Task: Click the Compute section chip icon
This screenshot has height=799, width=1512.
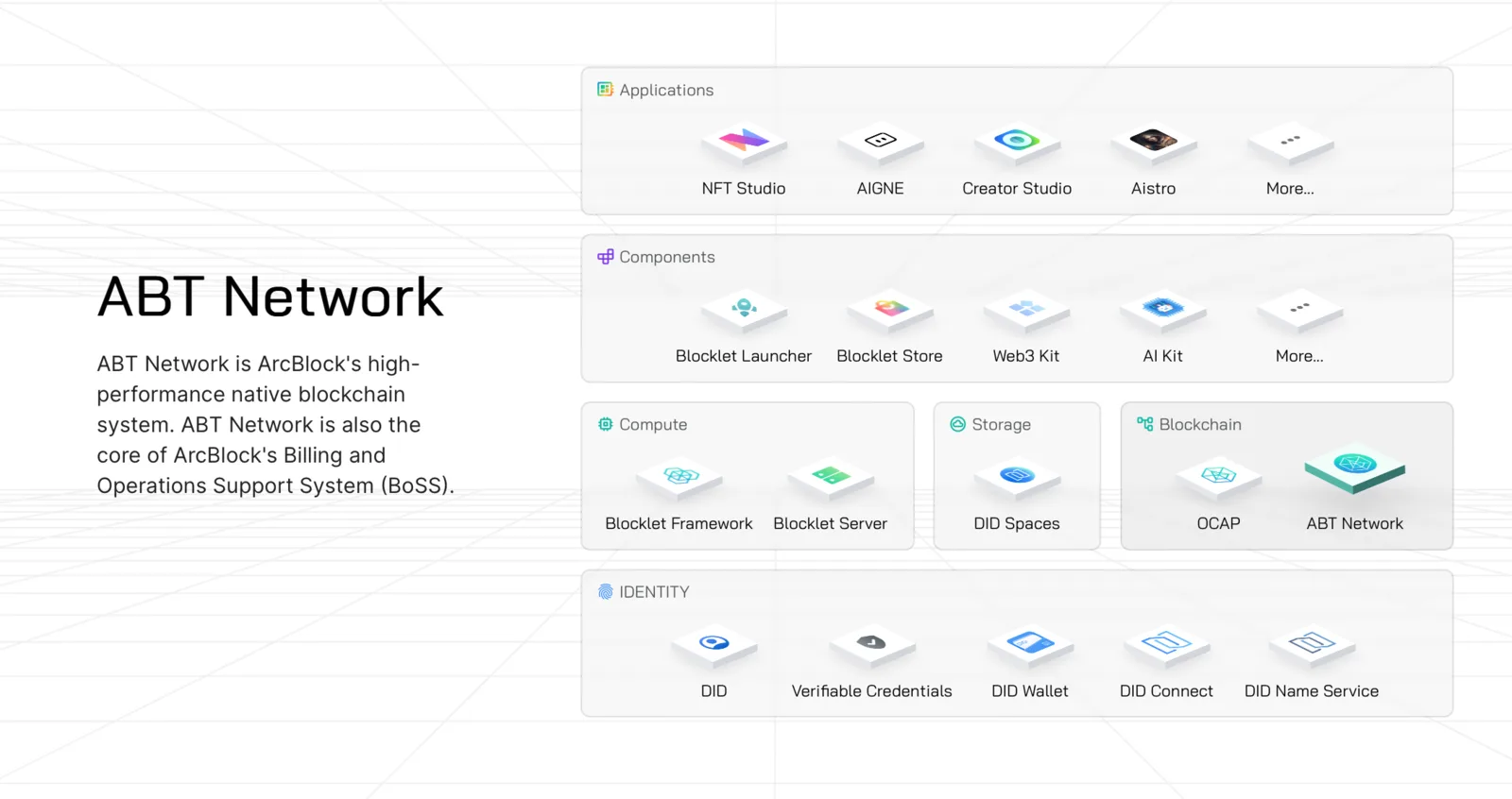Action: coord(606,424)
